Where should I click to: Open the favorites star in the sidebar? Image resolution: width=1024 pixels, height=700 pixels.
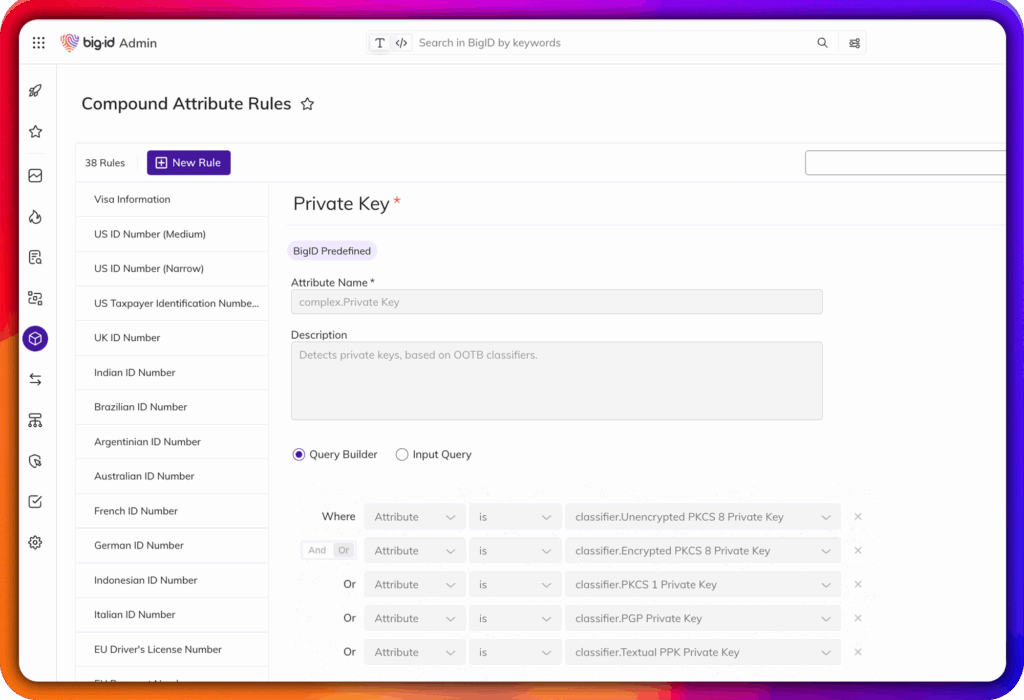[x=35, y=132]
